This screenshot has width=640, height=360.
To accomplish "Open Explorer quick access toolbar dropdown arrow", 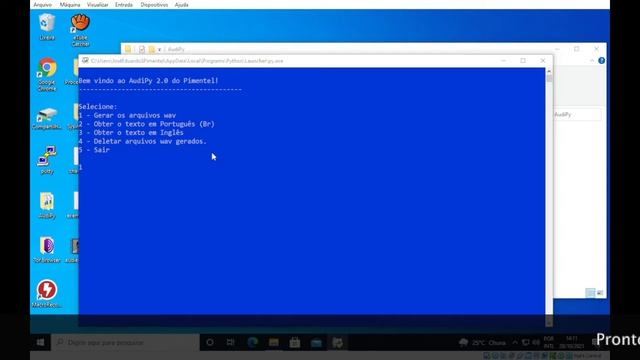I will pos(160,49).
